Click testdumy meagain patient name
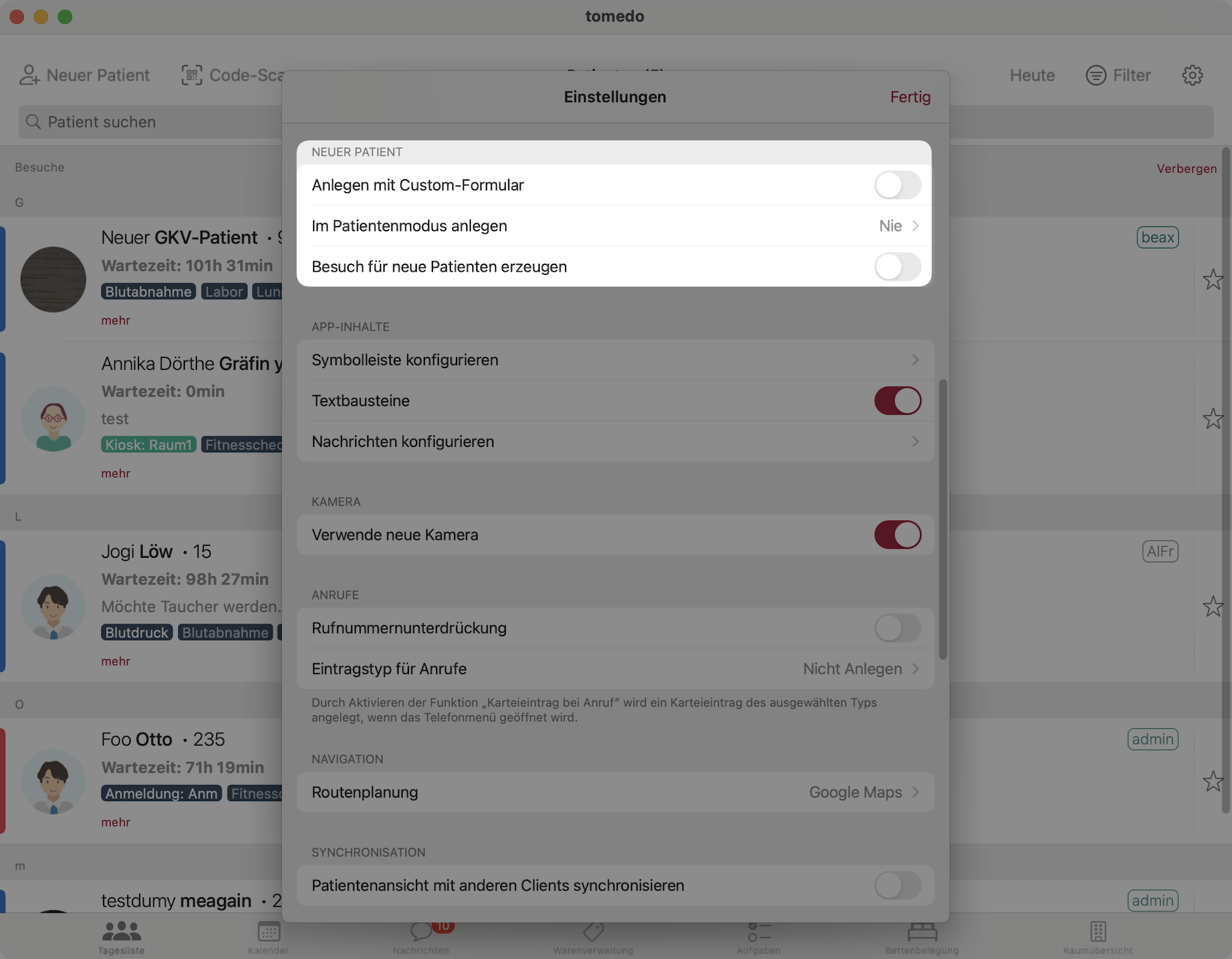Image resolution: width=1232 pixels, height=959 pixels. click(176, 901)
